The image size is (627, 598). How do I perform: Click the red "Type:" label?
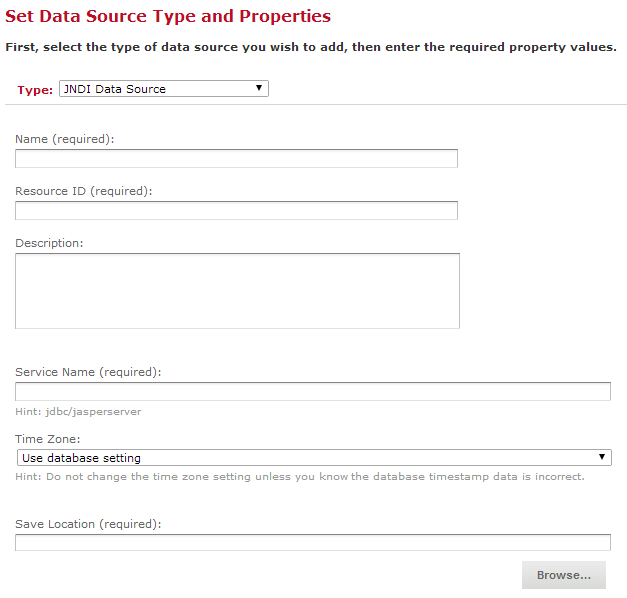click(x=35, y=90)
